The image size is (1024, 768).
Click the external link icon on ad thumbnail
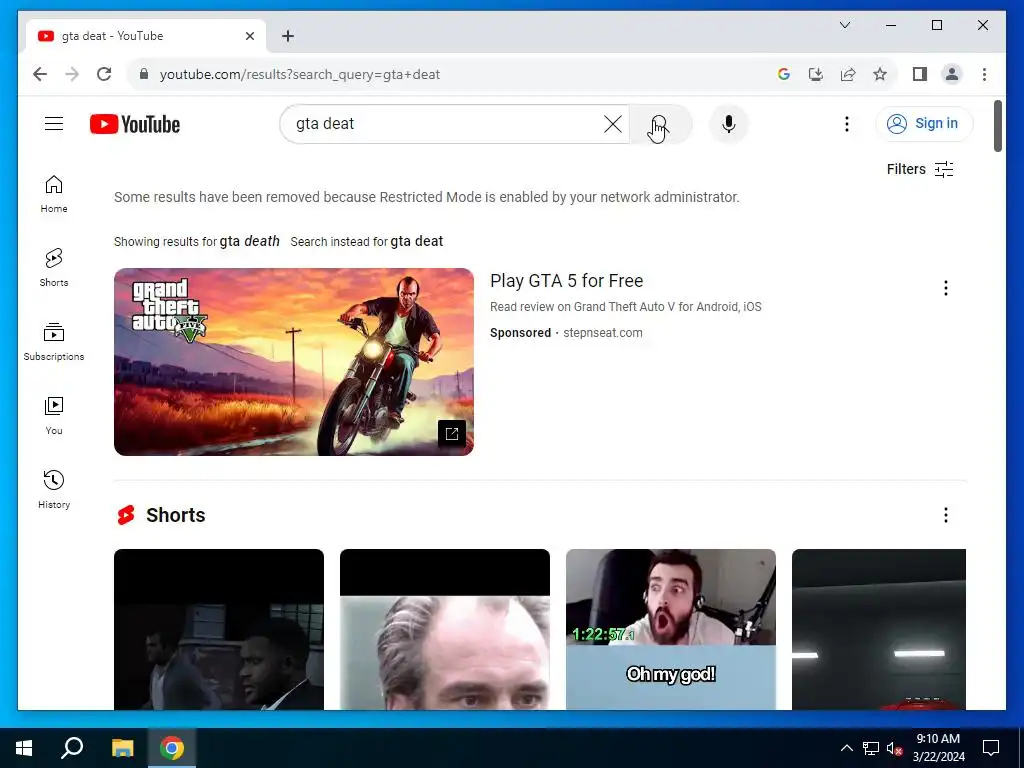452,434
